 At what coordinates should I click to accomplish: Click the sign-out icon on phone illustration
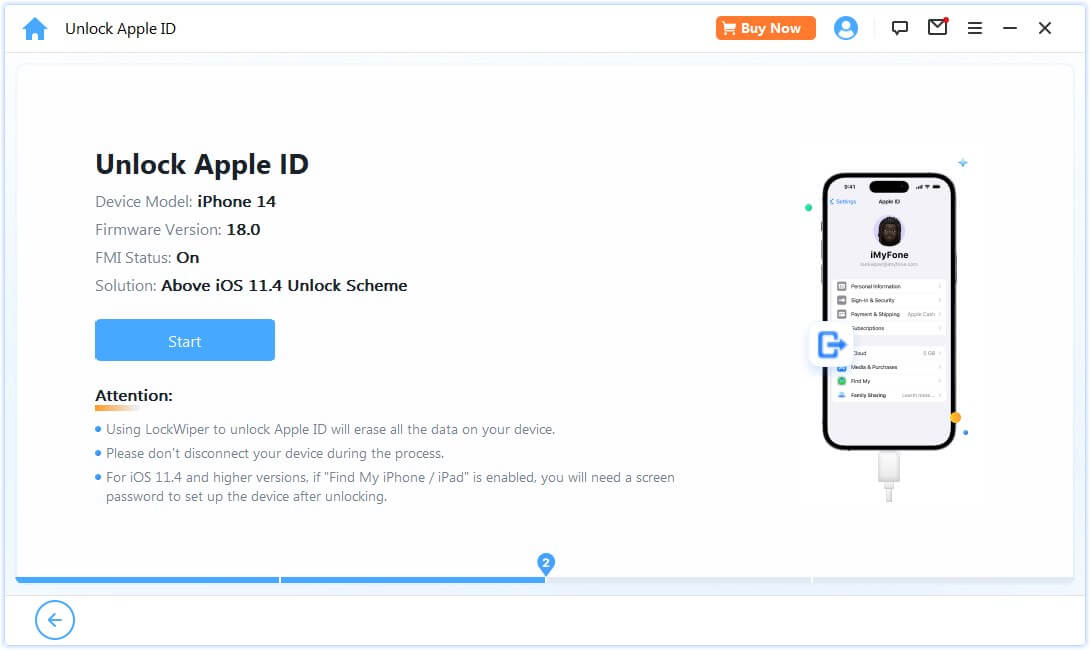tap(831, 344)
